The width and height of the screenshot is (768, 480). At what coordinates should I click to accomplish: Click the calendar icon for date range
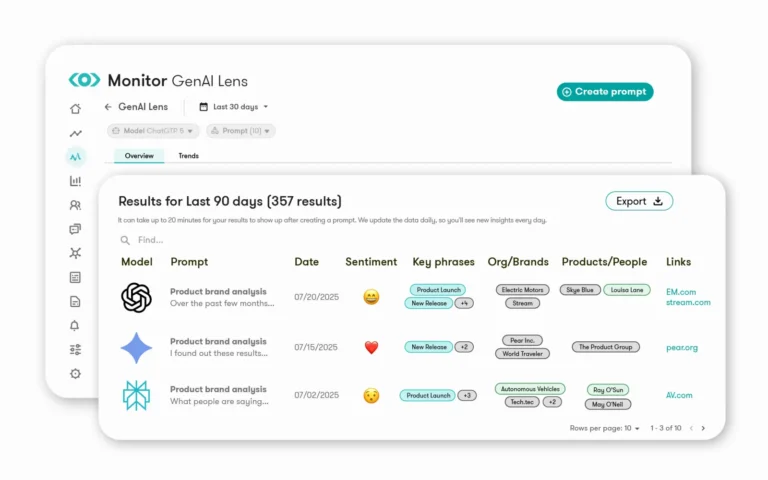click(203, 106)
